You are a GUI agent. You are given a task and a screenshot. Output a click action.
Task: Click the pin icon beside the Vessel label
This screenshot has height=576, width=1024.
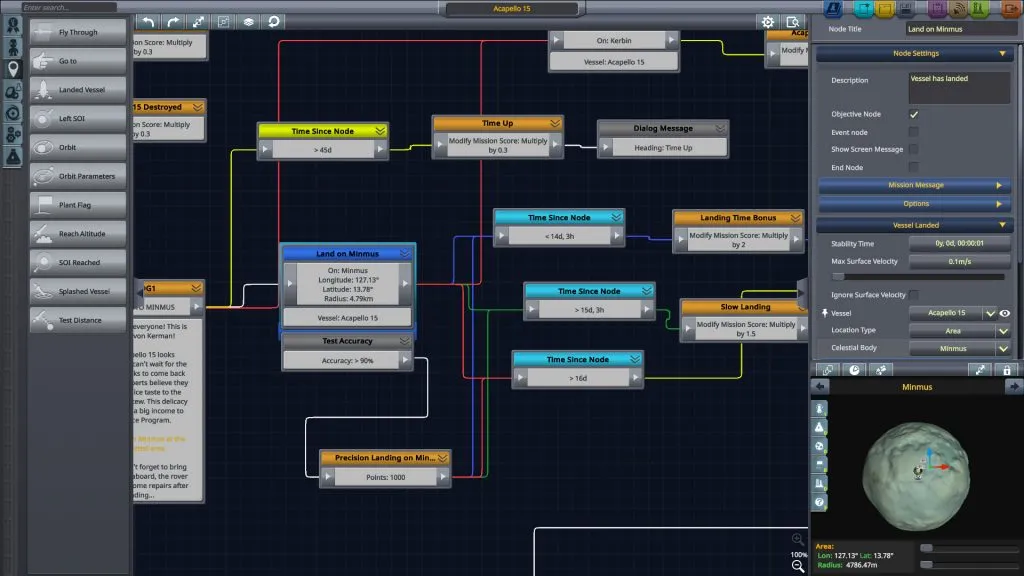(824, 313)
